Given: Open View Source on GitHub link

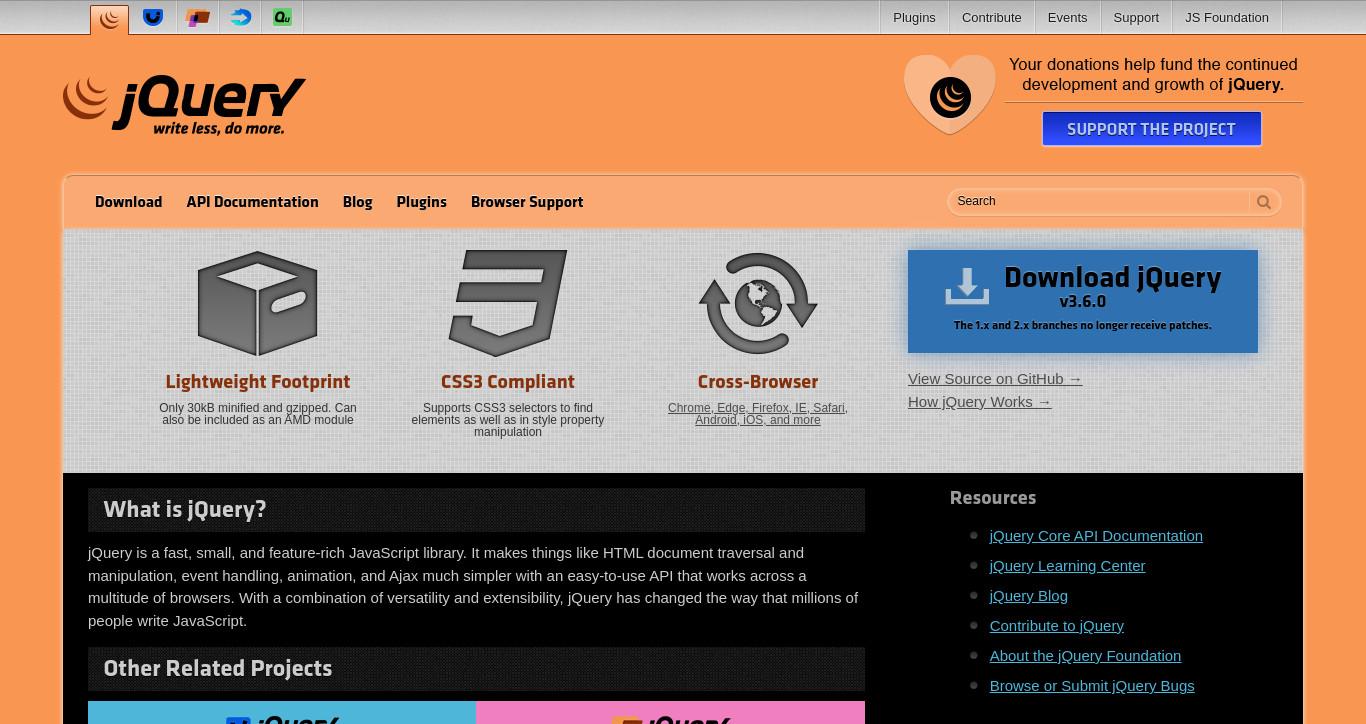Looking at the screenshot, I should coord(995,379).
